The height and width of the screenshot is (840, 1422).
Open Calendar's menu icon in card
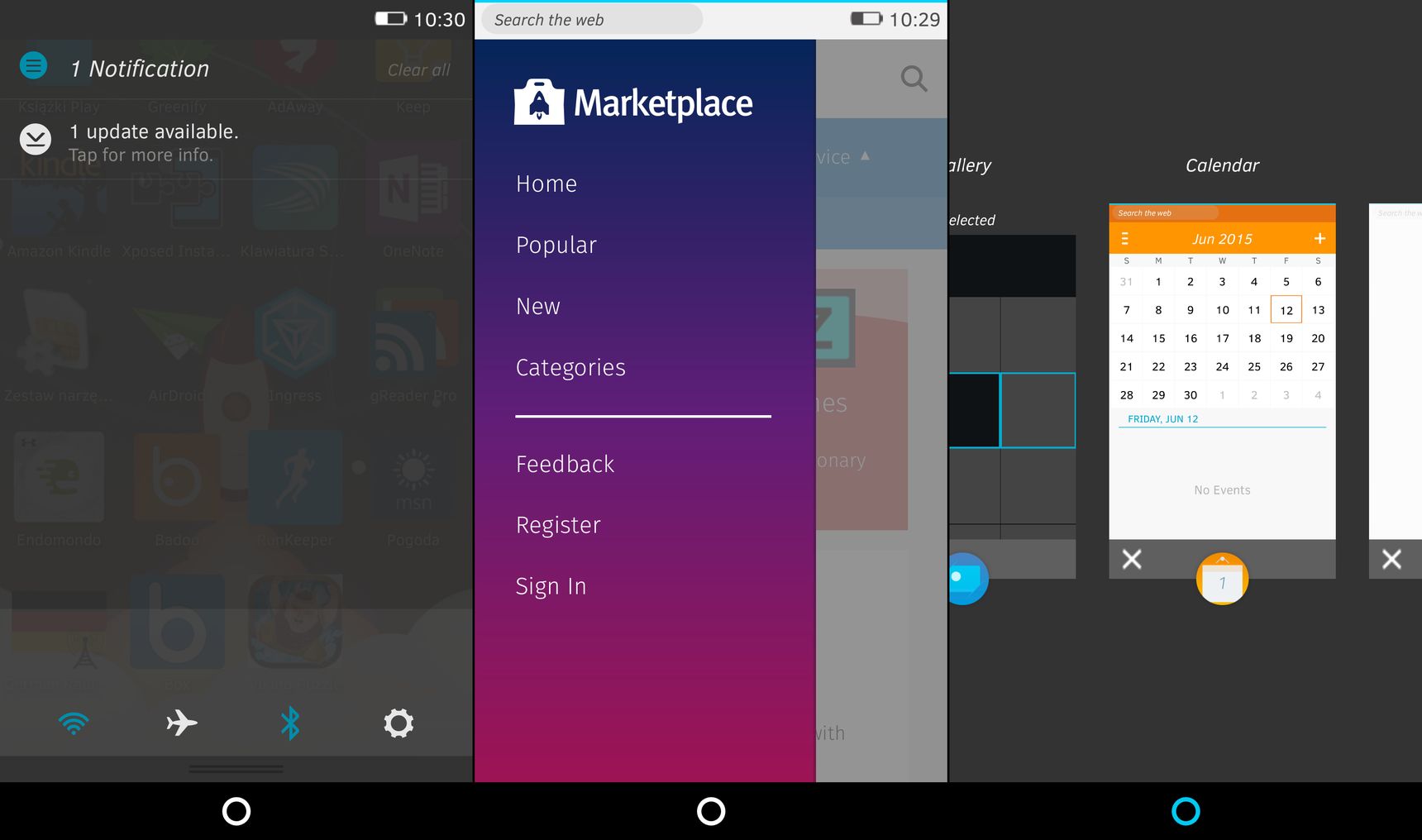1124,239
